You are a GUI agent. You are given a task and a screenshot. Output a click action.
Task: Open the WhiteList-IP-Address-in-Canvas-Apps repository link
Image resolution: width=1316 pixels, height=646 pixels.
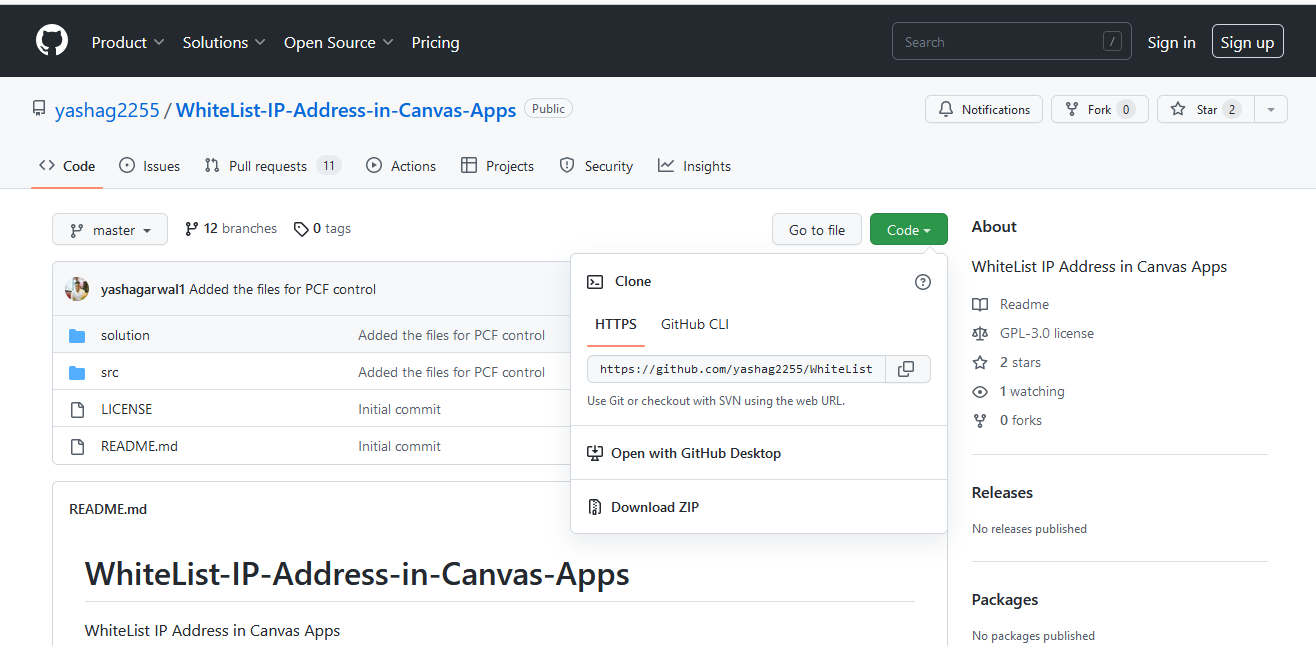click(346, 110)
